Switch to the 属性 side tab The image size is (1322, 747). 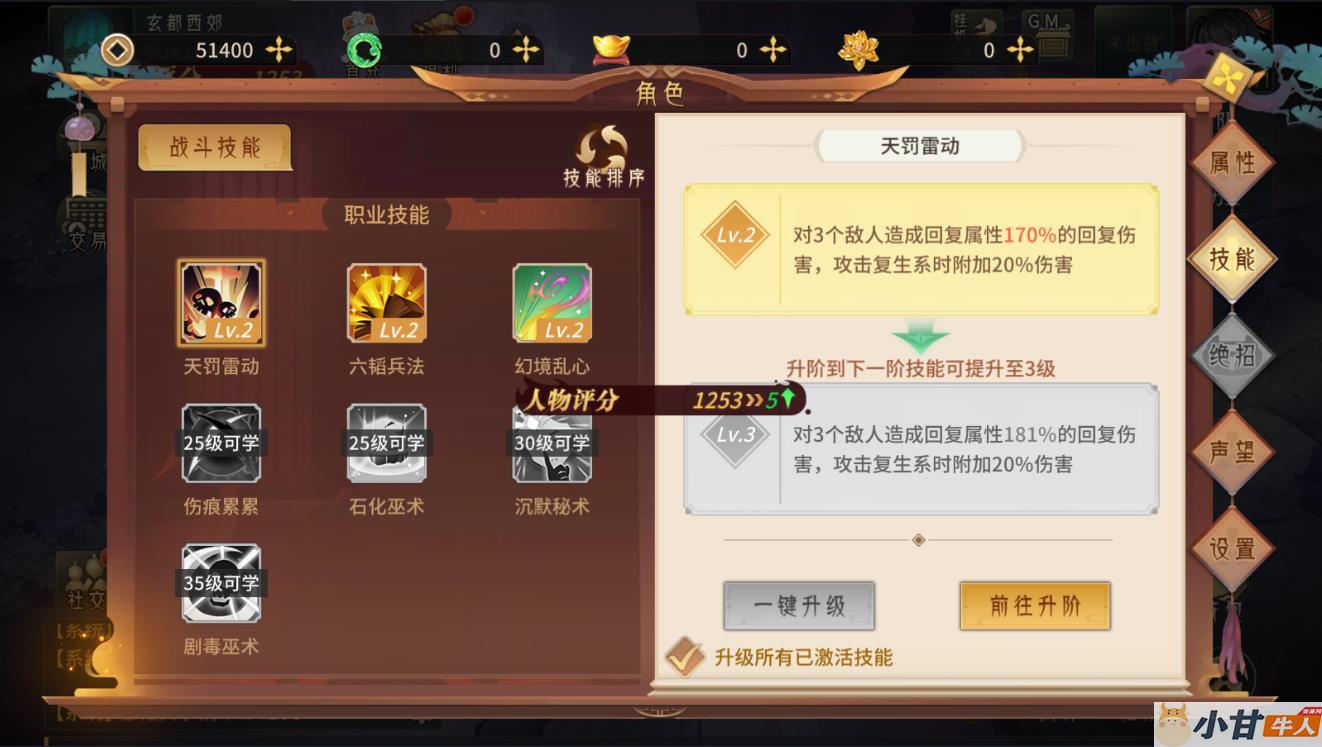click(x=1232, y=164)
